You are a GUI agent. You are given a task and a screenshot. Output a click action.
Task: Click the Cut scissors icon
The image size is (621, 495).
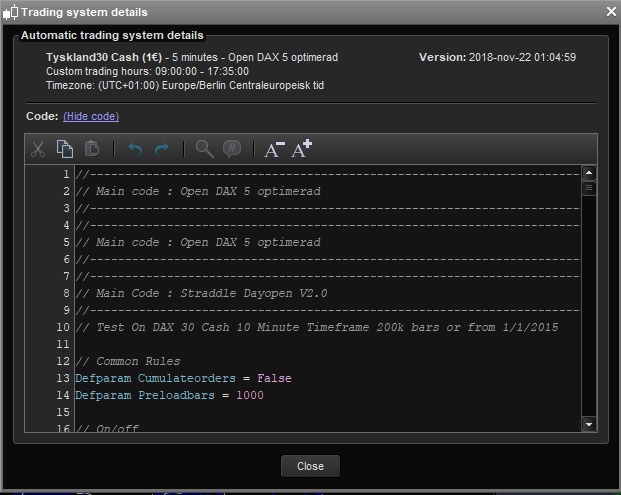(38, 149)
